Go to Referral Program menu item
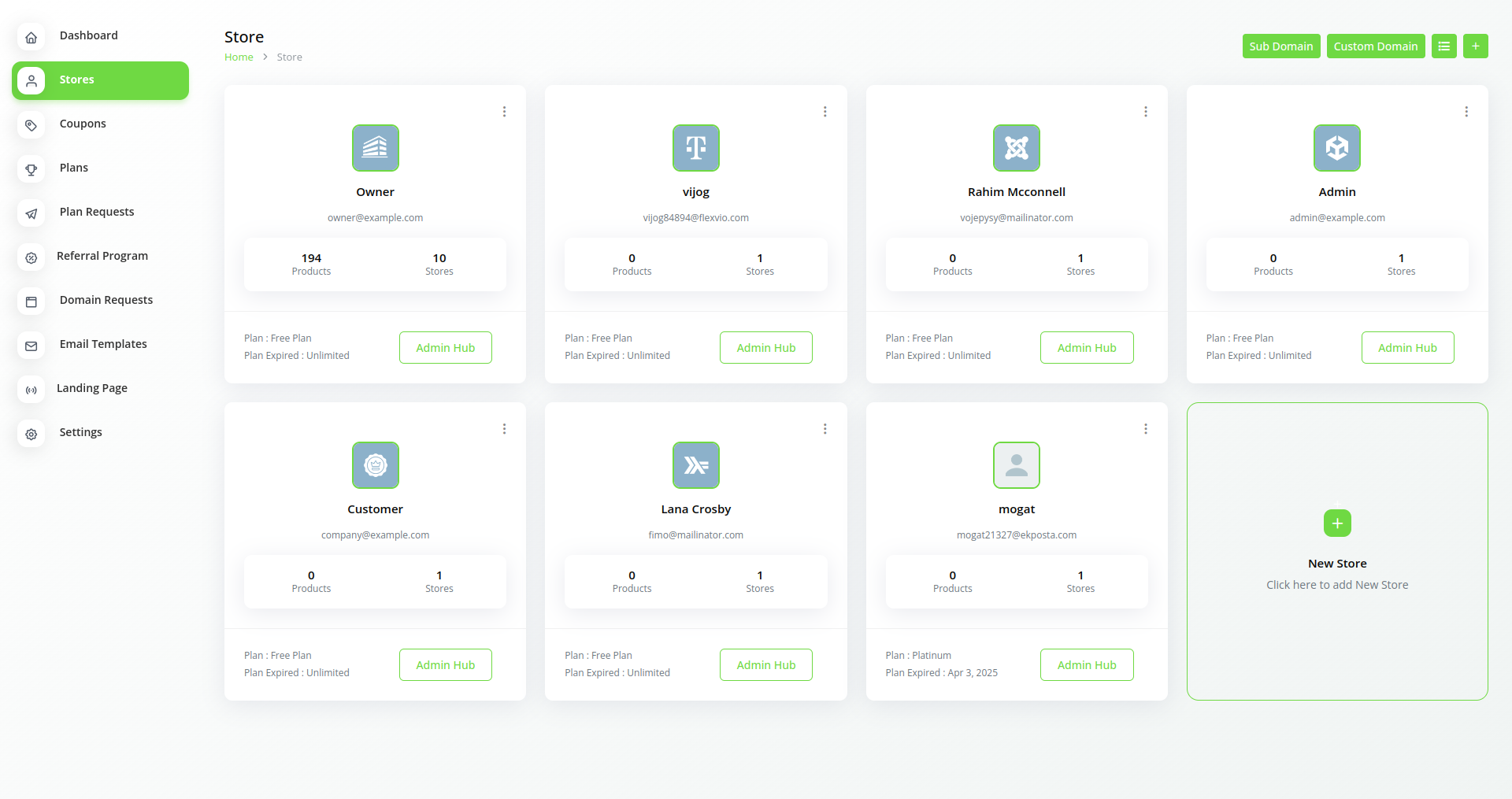 click(102, 256)
